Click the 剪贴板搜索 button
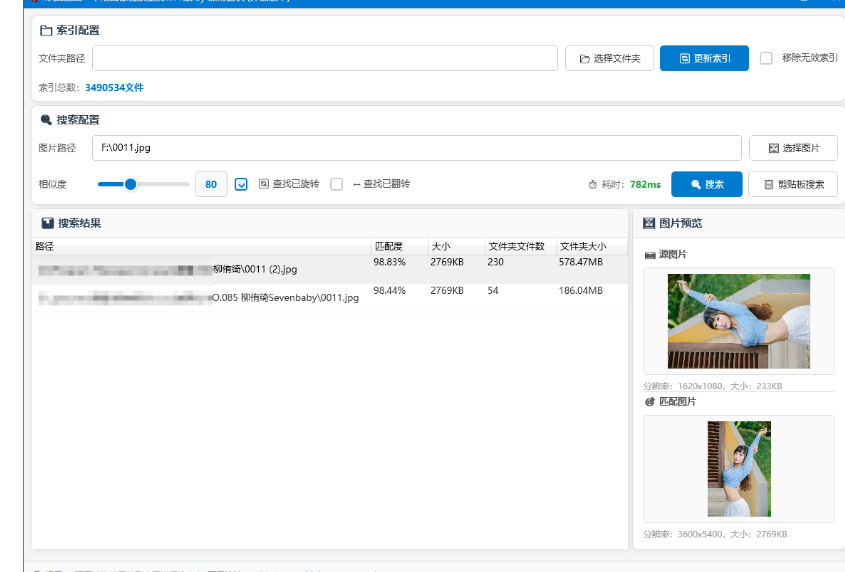 [793, 185]
